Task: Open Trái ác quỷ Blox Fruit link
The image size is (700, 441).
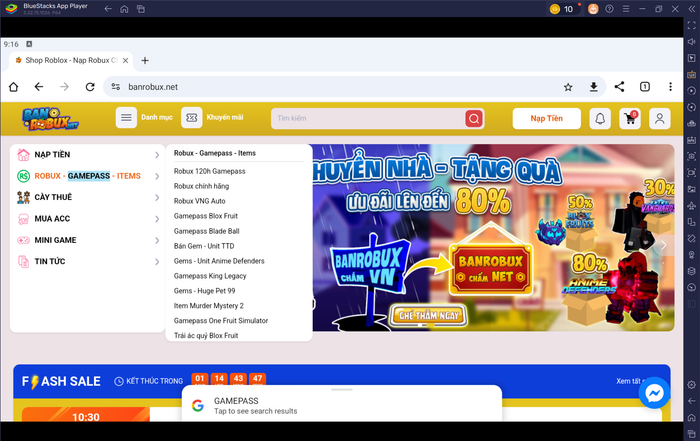Action: [206, 335]
